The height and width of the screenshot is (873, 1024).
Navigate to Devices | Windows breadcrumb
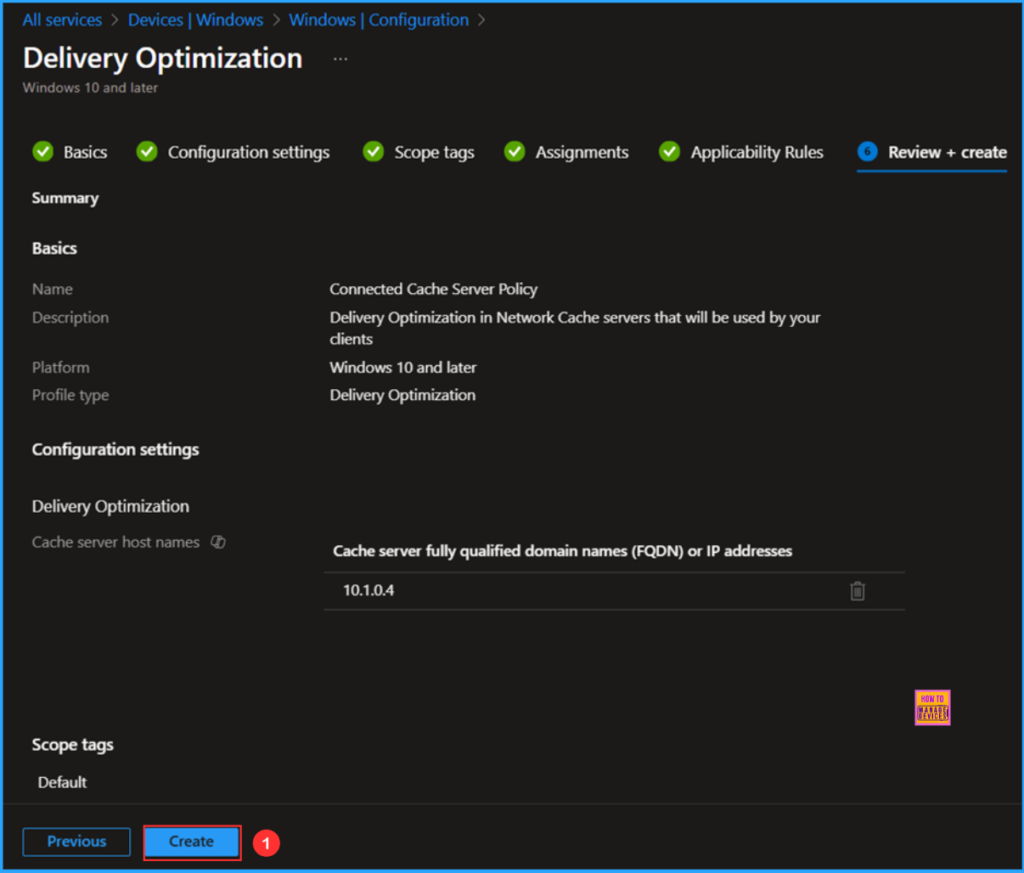pyautogui.click(x=195, y=20)
